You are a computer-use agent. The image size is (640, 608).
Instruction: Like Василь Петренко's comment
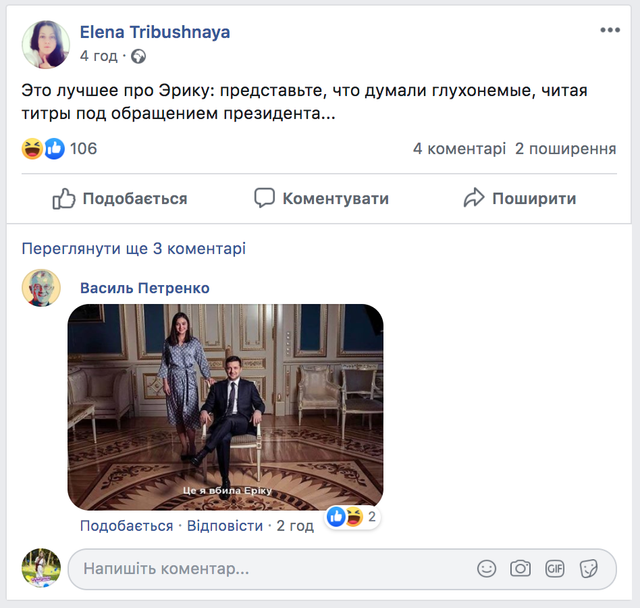click(x=126, y=525)
